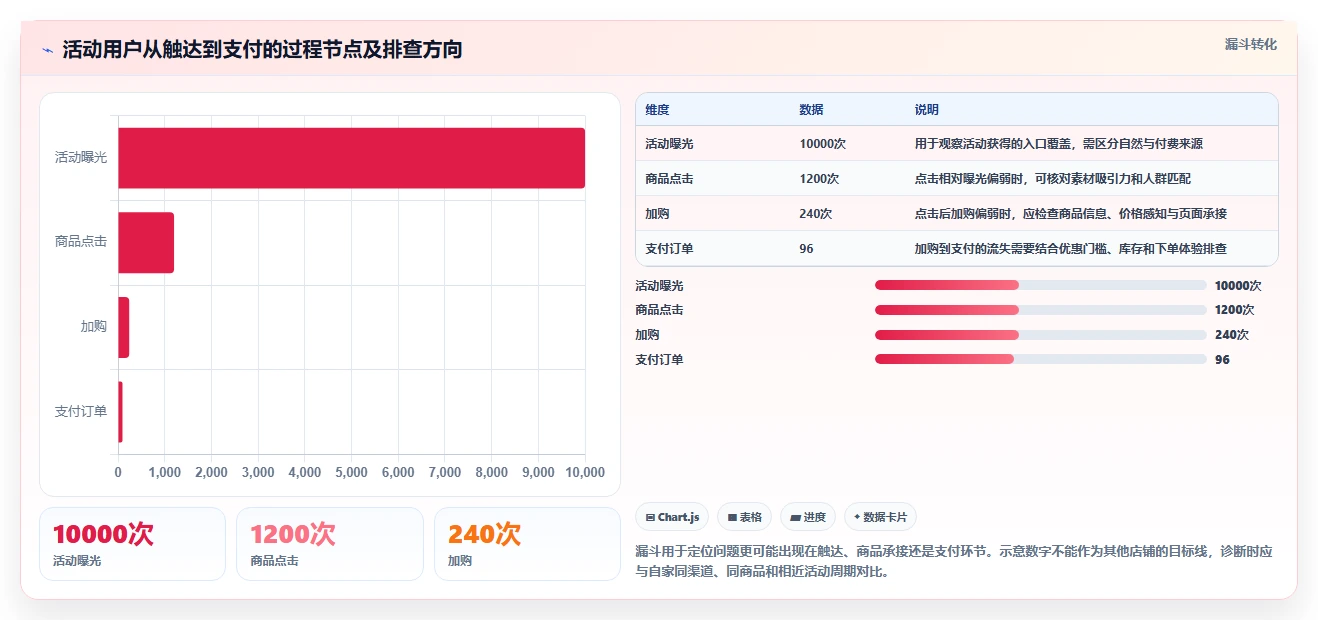Click the 1,000 x-axis tick label
This screenshot has height=620, width=1318.
[x=165, y=473]
